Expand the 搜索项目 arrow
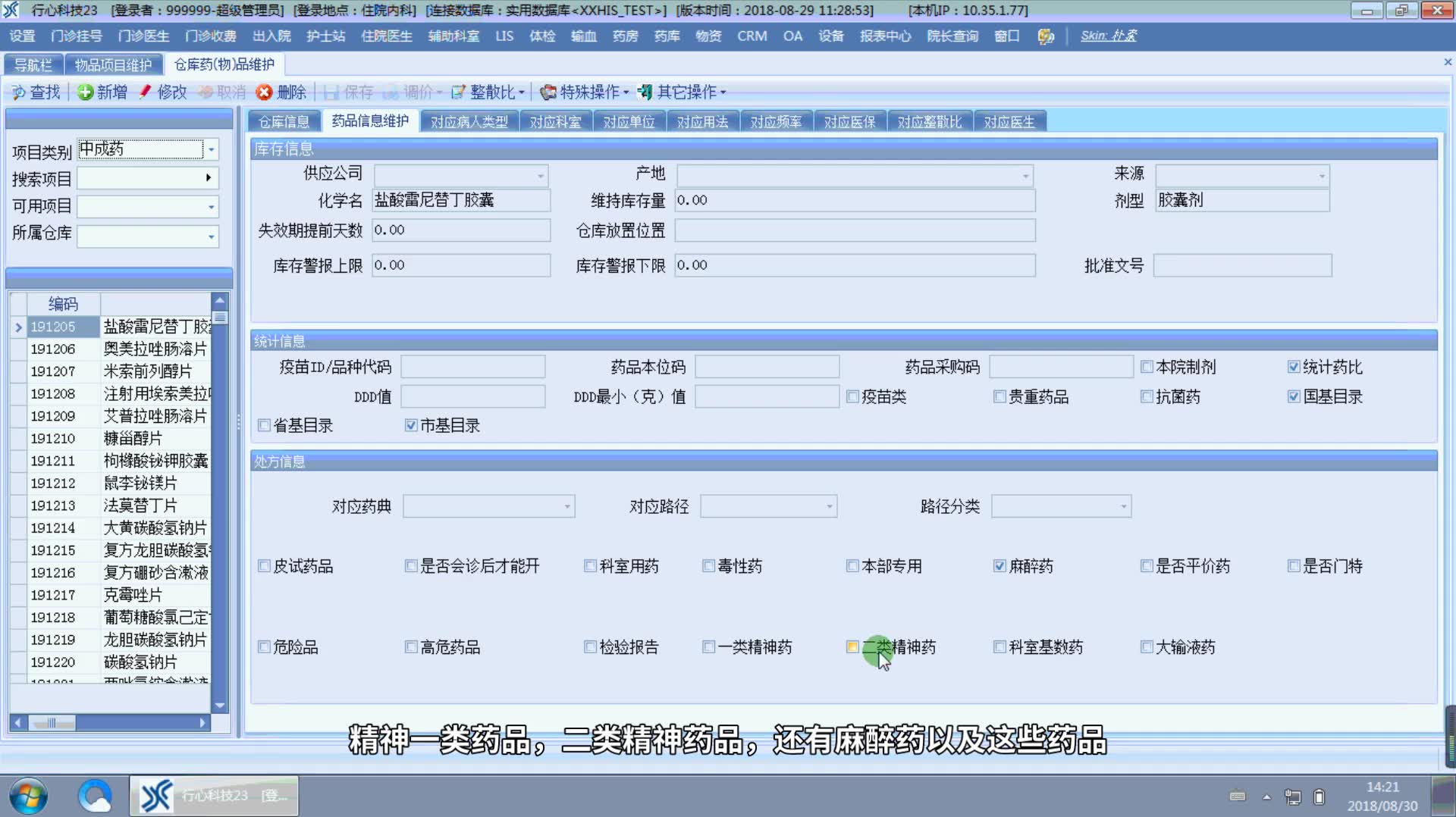 pyautogui.click(x=209, y=178)
